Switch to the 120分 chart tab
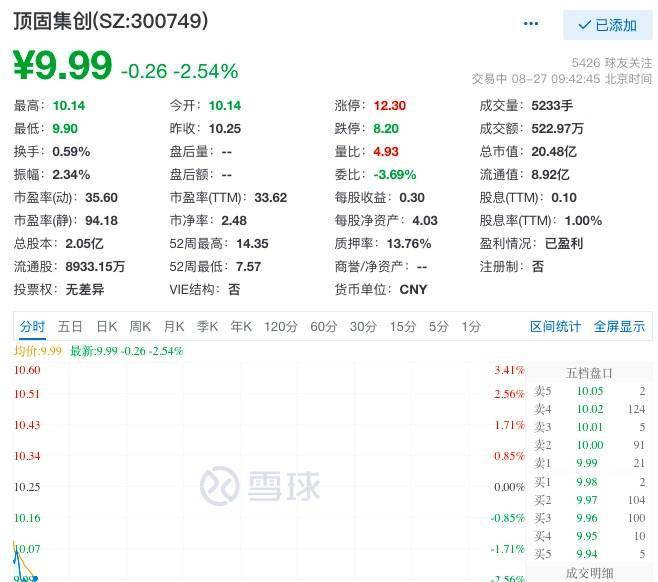 pyautogui.click(x=281, y=326)
